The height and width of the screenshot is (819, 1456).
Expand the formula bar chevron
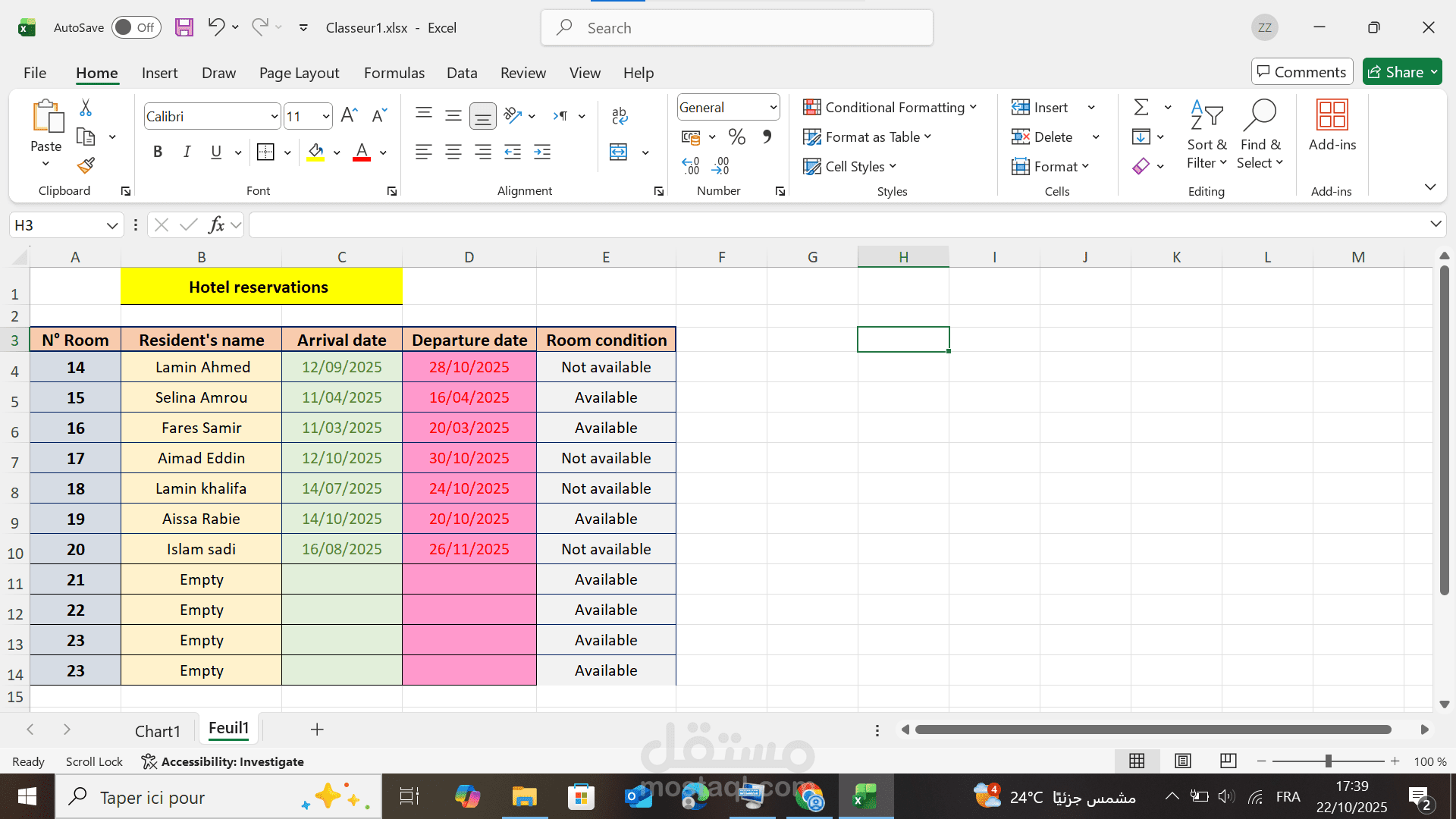coord(1435,224)
